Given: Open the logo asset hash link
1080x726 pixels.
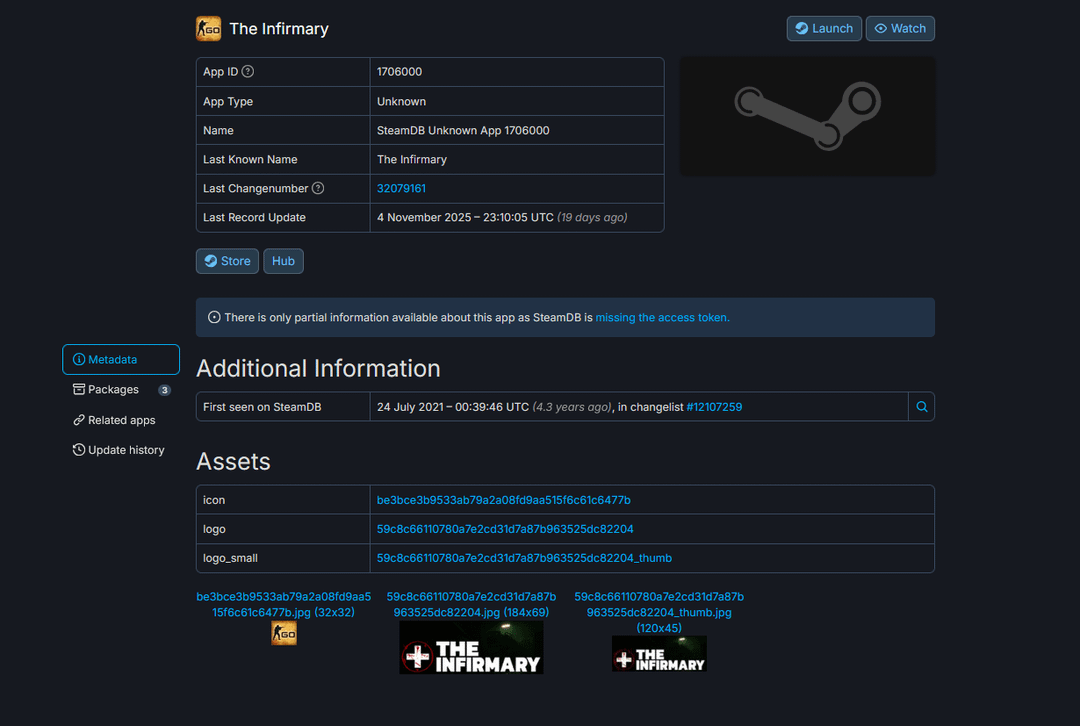Looking at the screenshot, I should tap(505, 529).
